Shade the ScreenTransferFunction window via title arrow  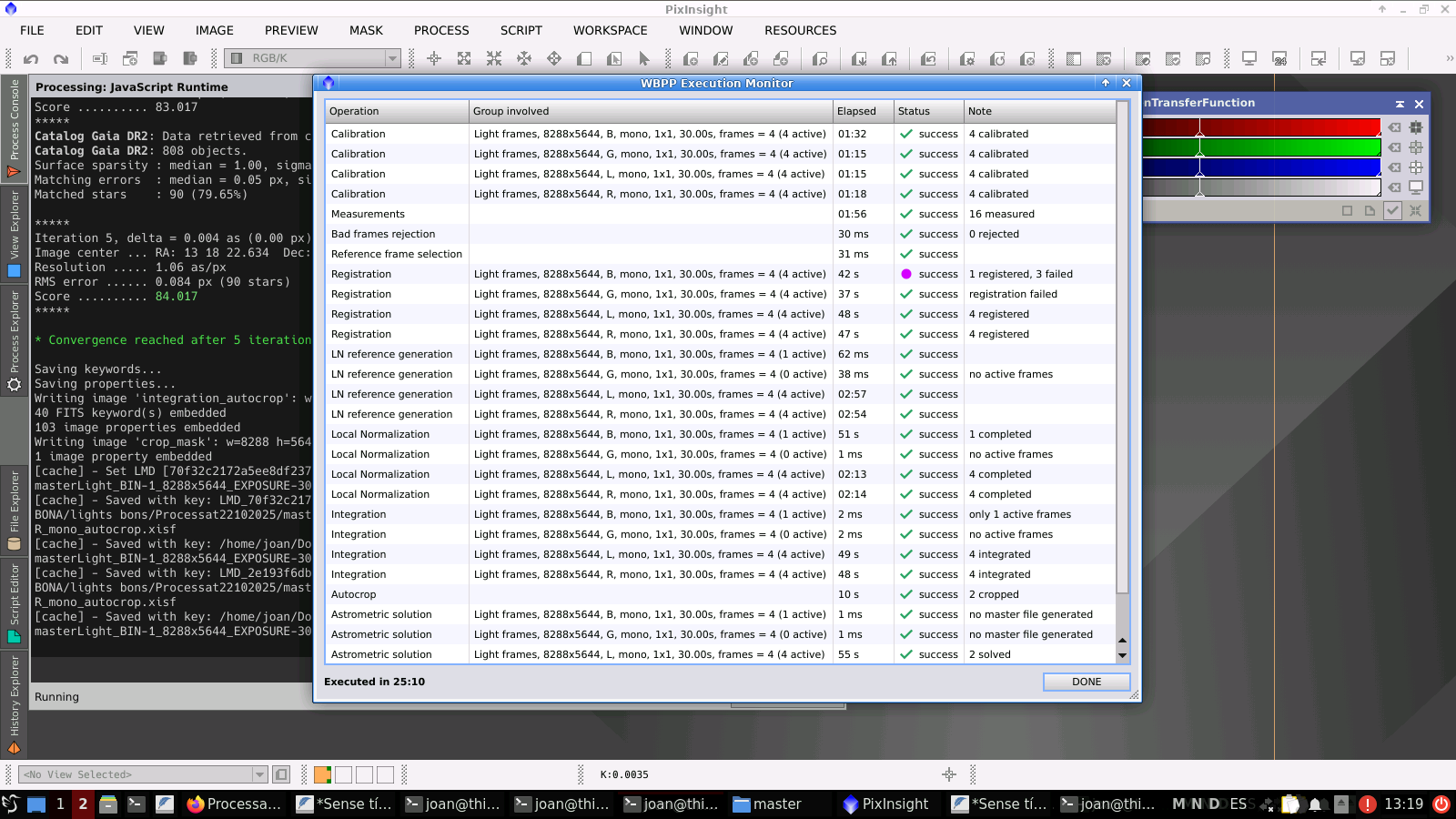(1400, 104)
